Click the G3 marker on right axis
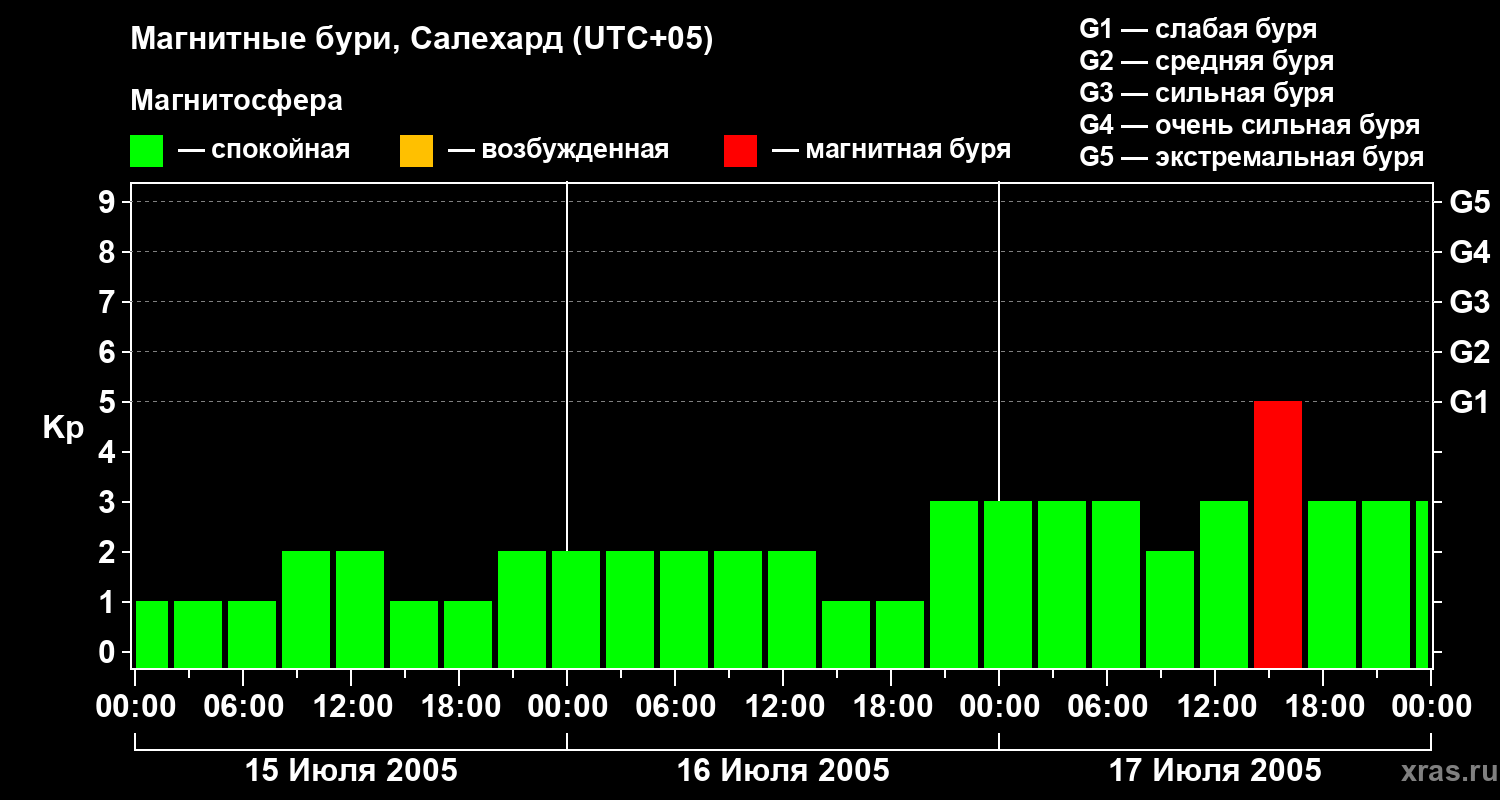Image resolution: width=1500 pixels, height=800 pixels. [x=1469, y=302]
